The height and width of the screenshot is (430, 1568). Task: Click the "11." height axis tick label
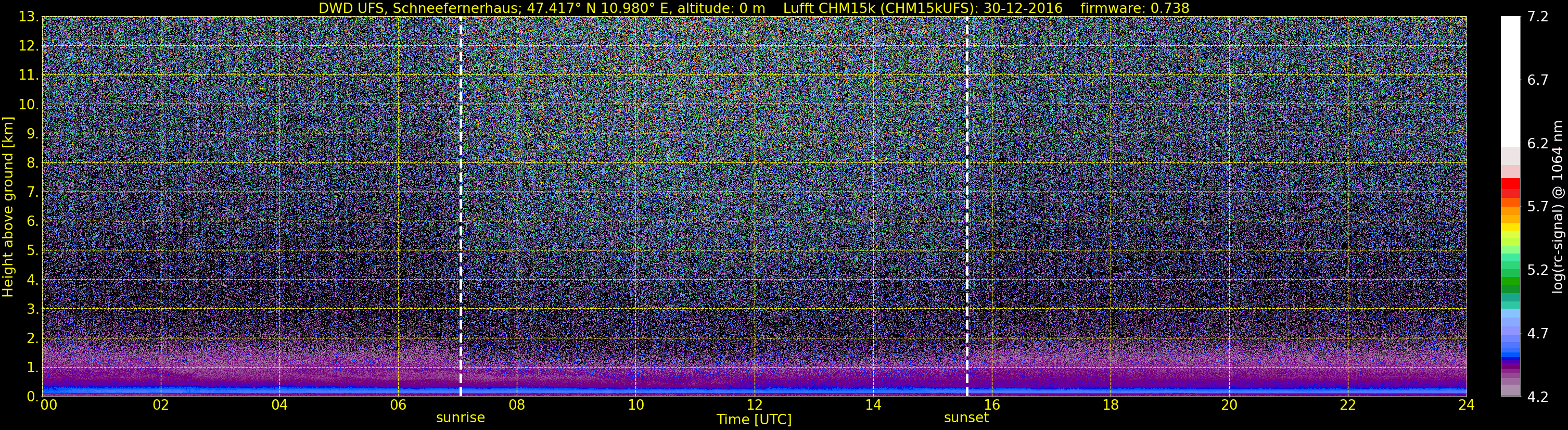29,75
